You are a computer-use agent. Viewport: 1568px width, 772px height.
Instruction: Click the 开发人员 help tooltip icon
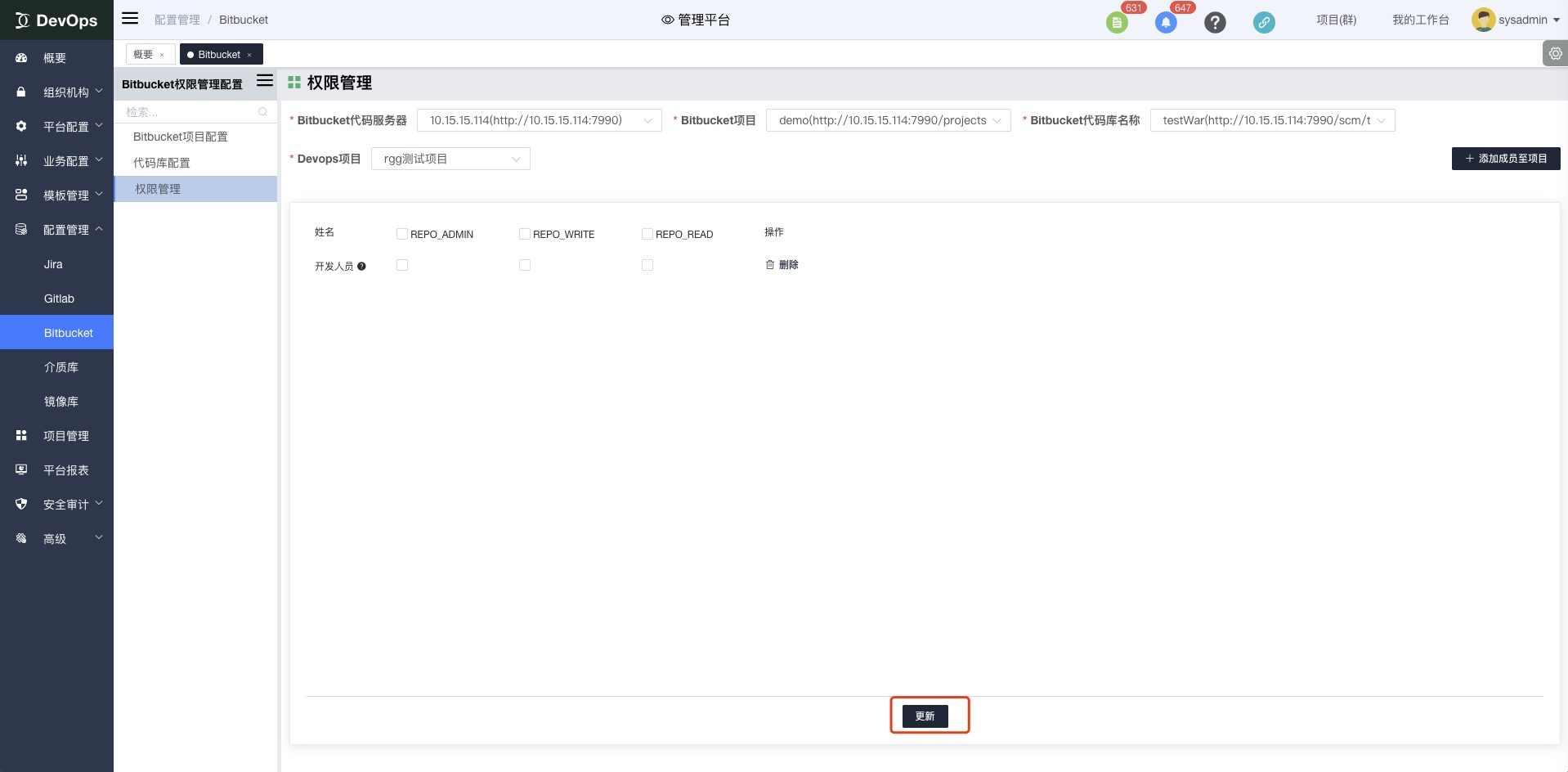(x=361, y=266)
